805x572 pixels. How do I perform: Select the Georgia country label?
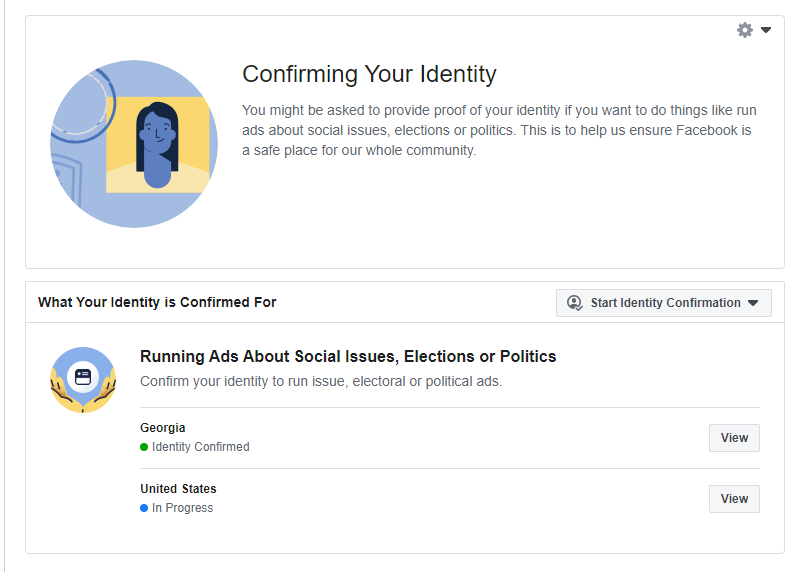pyautogui.click(x=163, y=428)
